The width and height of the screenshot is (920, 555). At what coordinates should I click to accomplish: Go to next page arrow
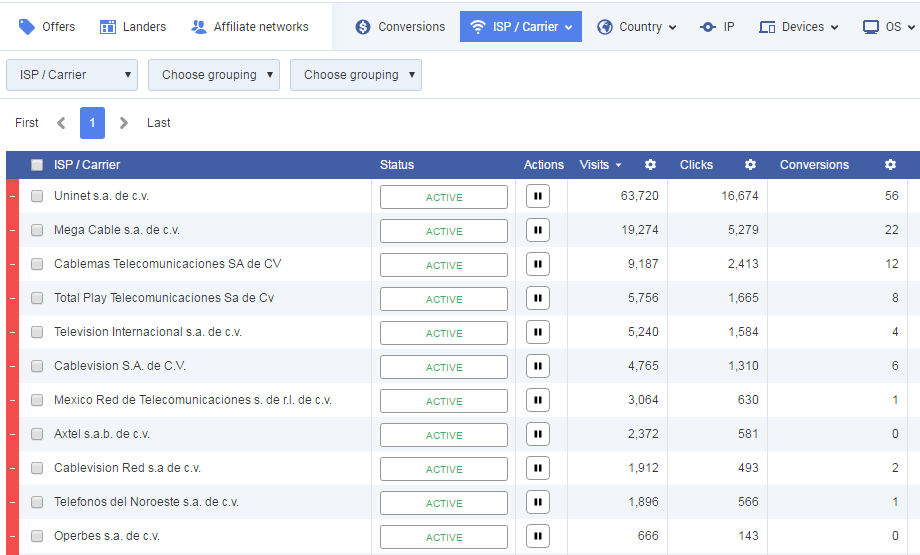[123, 123]
